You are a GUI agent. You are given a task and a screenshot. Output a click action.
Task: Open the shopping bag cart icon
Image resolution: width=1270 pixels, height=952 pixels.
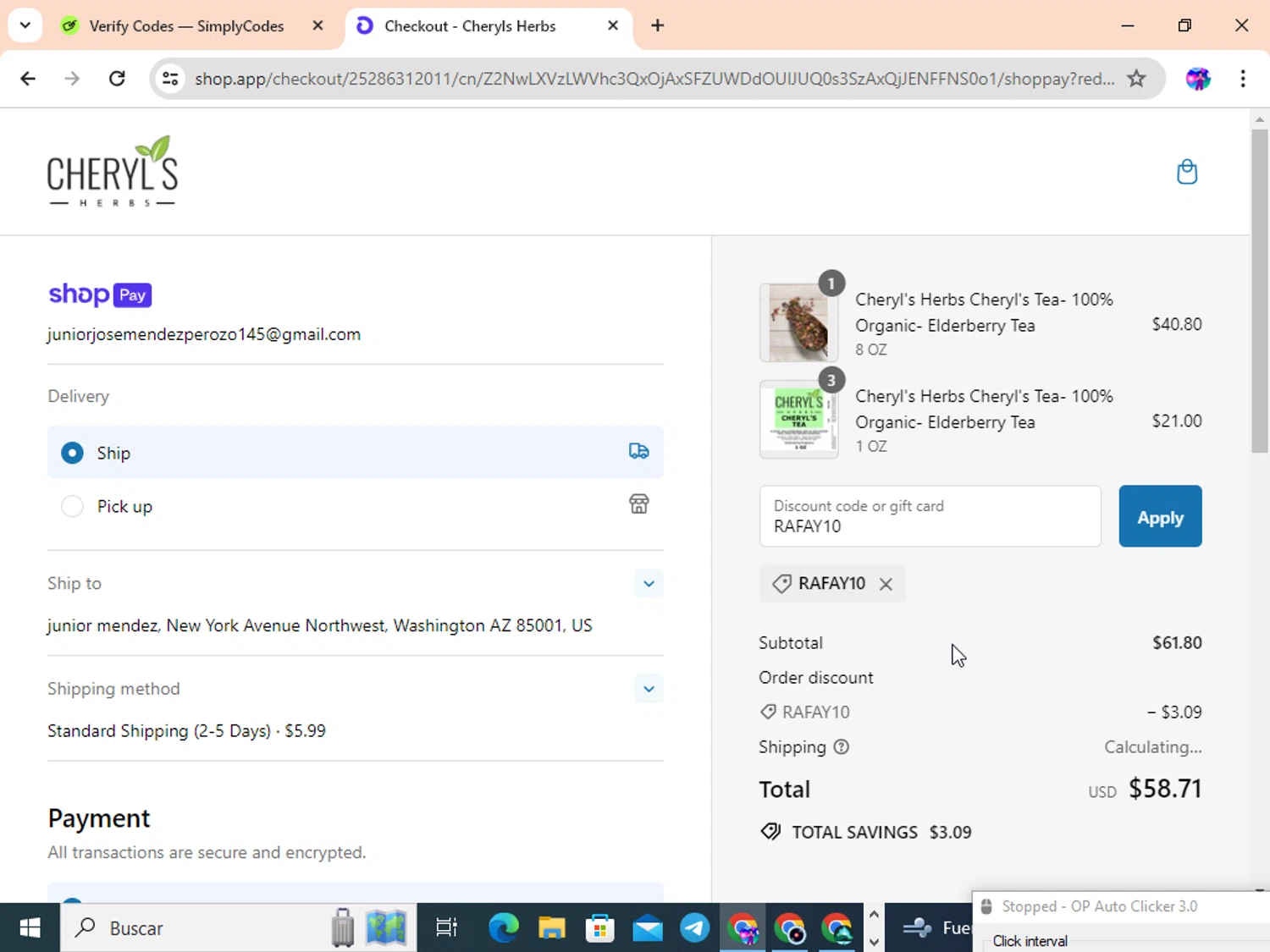[x=1187, y=172]
